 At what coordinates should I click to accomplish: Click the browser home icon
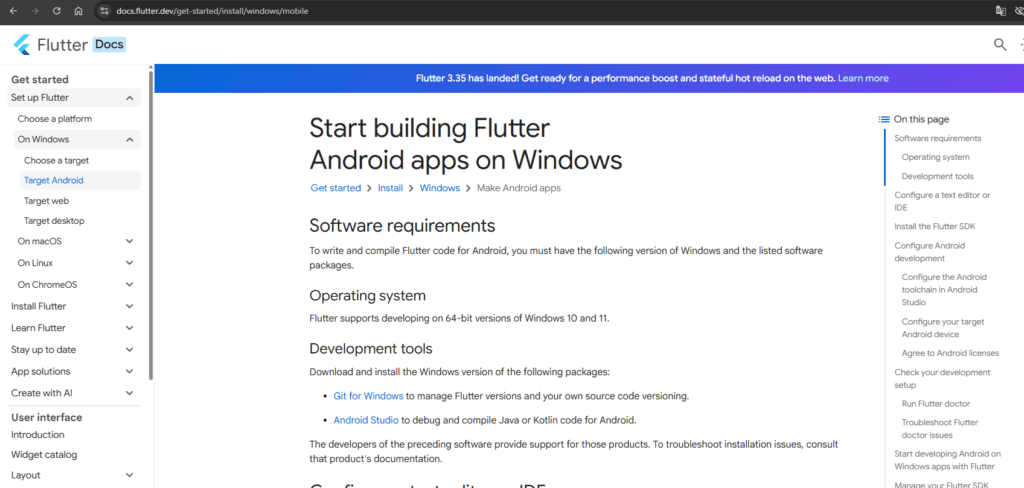[78, 11]
